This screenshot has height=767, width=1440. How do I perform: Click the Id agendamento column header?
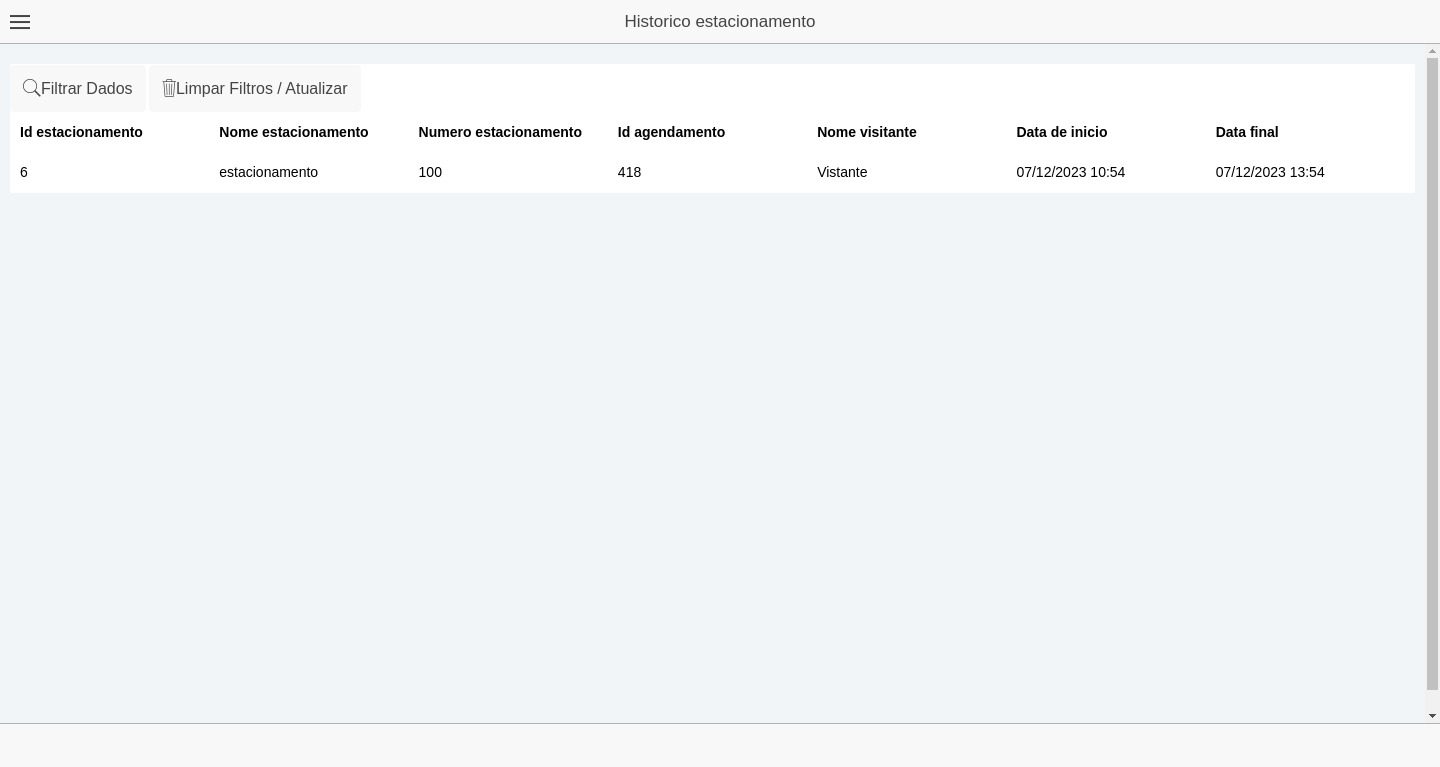(x=671, y=132)
